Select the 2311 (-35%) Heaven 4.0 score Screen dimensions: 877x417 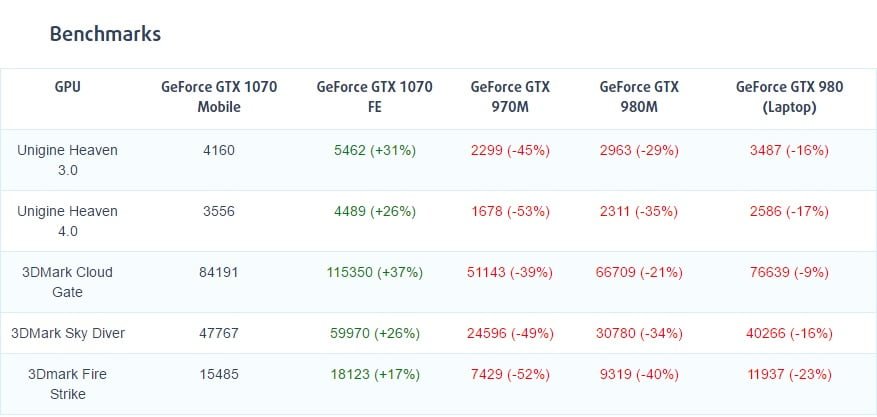639,211
